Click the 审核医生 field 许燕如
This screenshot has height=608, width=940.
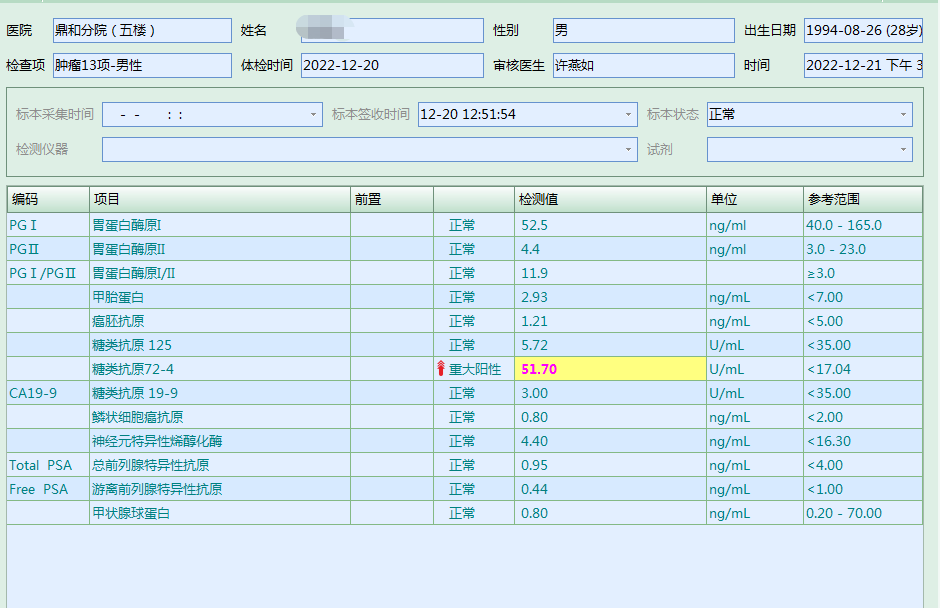[643, 66]
